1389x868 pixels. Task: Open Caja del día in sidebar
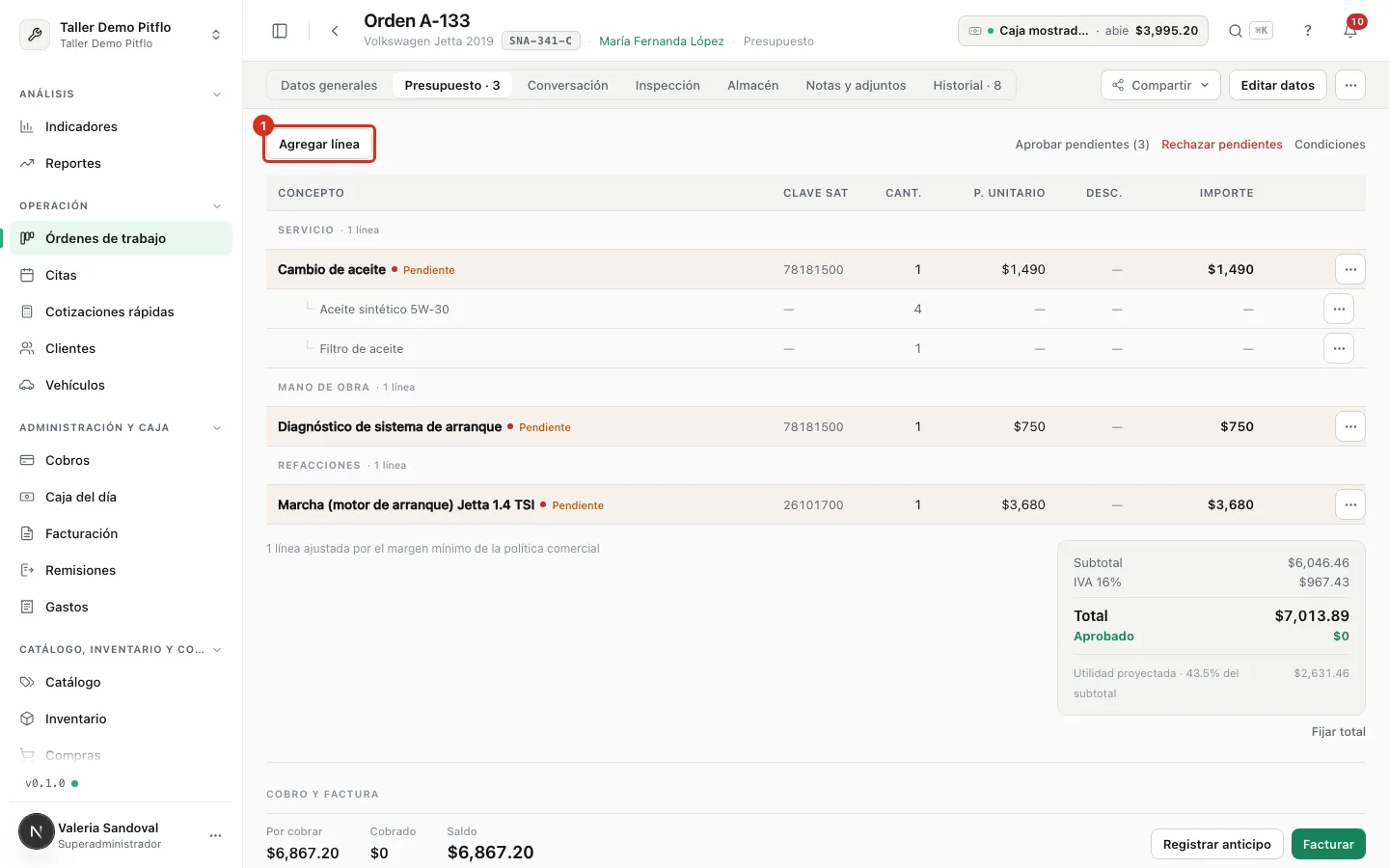tap(121, 497)
